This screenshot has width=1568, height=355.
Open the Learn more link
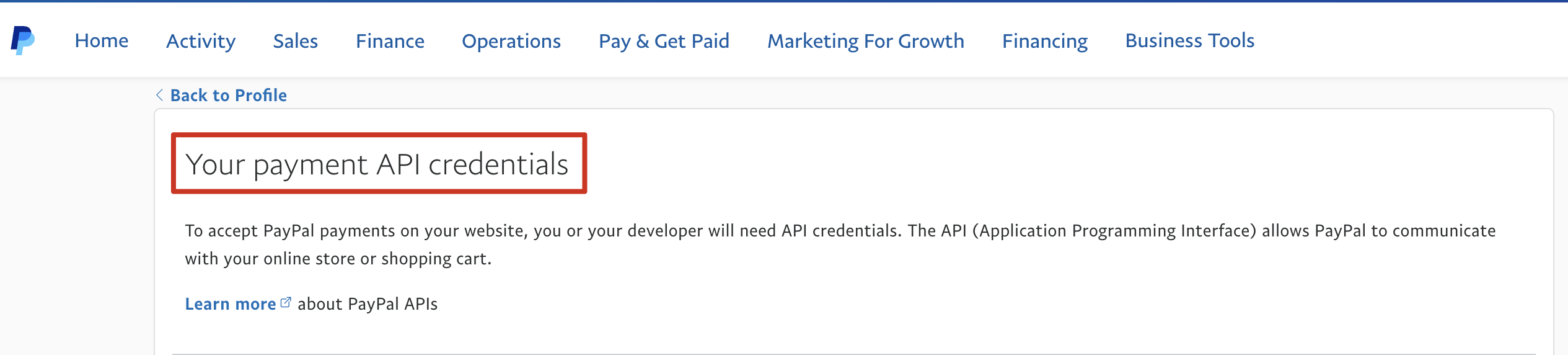coord(231,303)
